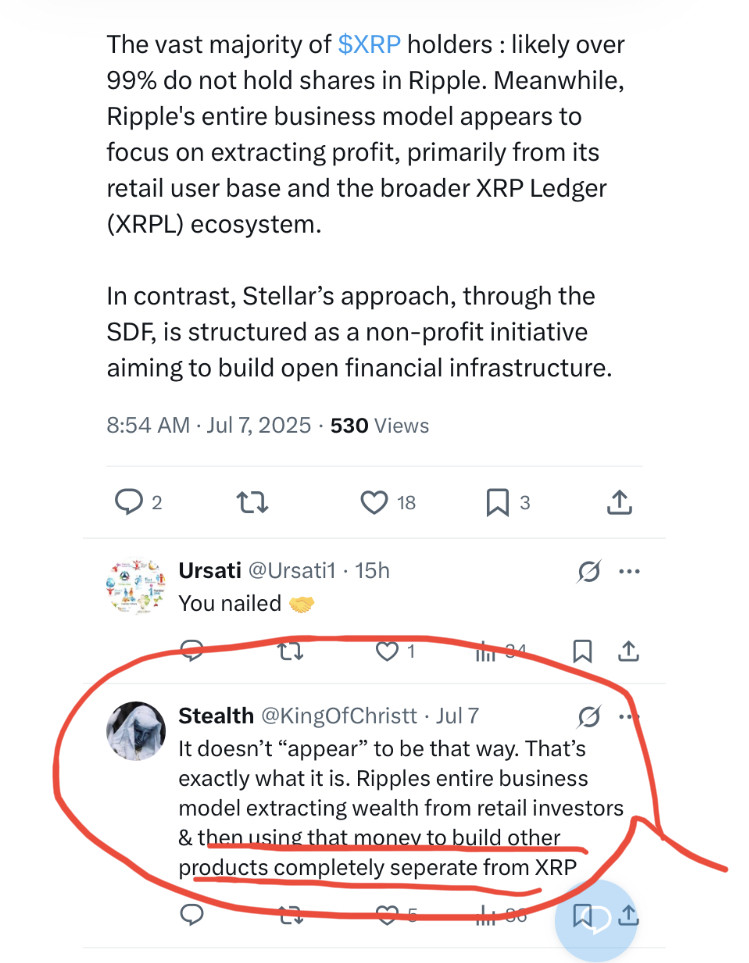Like Ursati's reply

[387, 652]
